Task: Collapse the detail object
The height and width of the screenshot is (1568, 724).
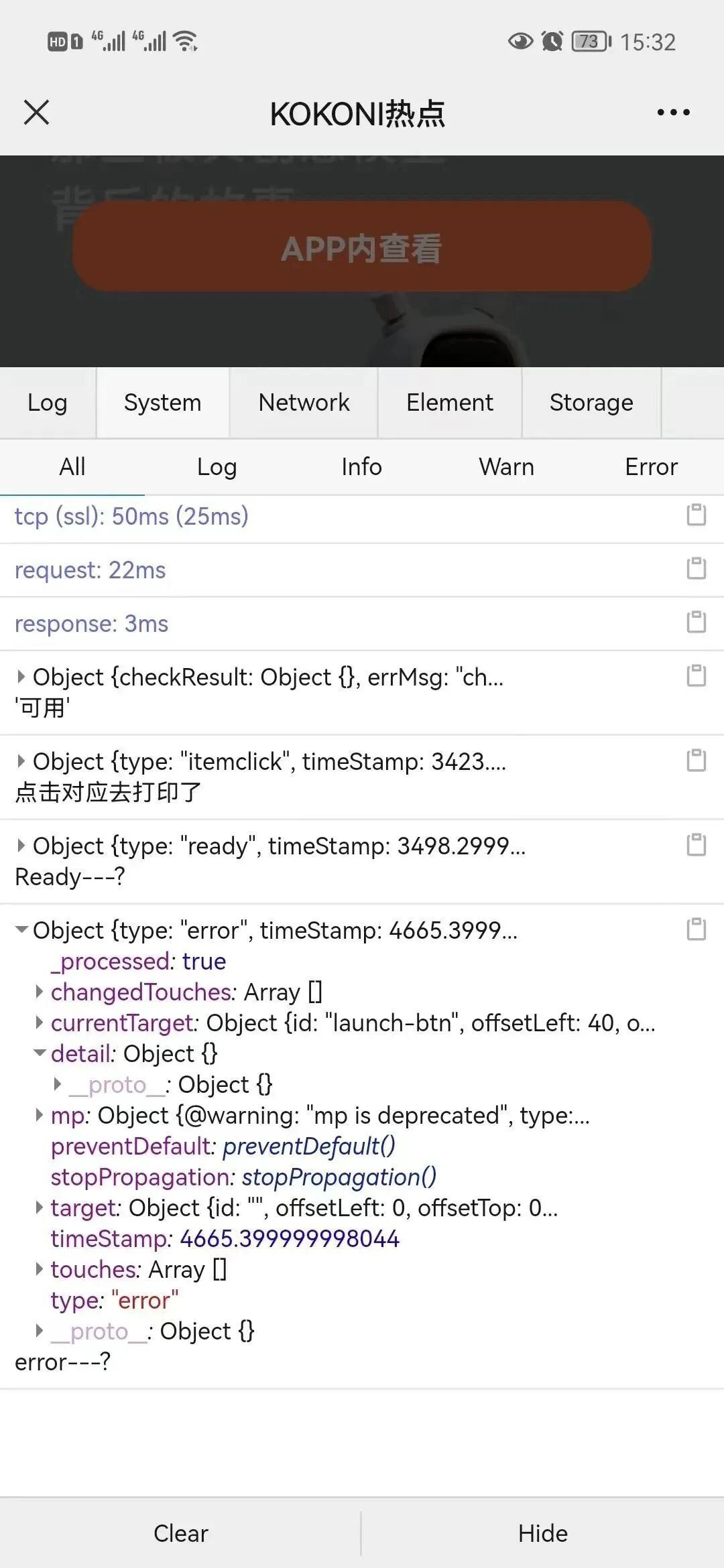Action: (x=40, y=1053)
